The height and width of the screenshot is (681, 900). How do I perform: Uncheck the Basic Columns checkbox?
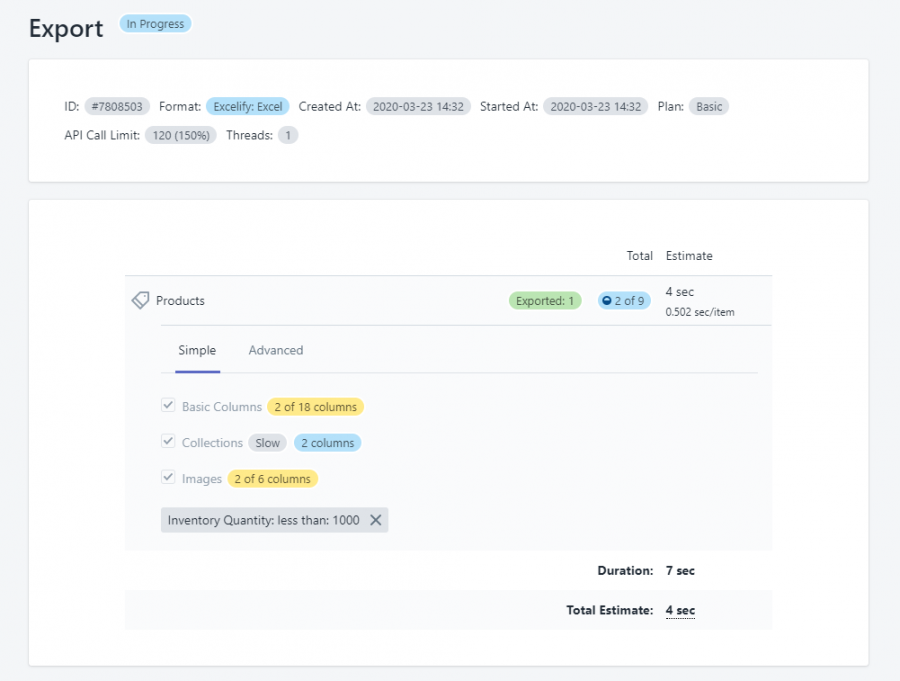tap(169, 406)
